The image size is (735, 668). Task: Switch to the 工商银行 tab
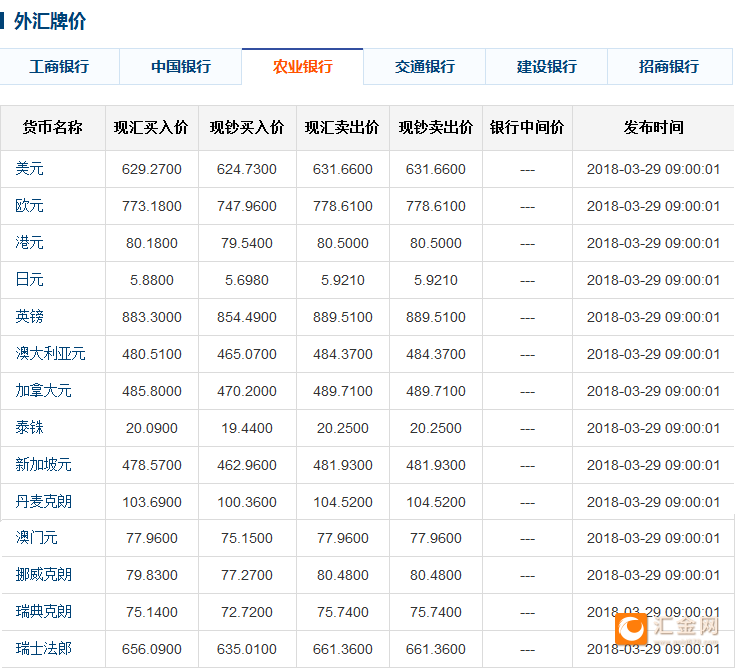coord(59,67)
